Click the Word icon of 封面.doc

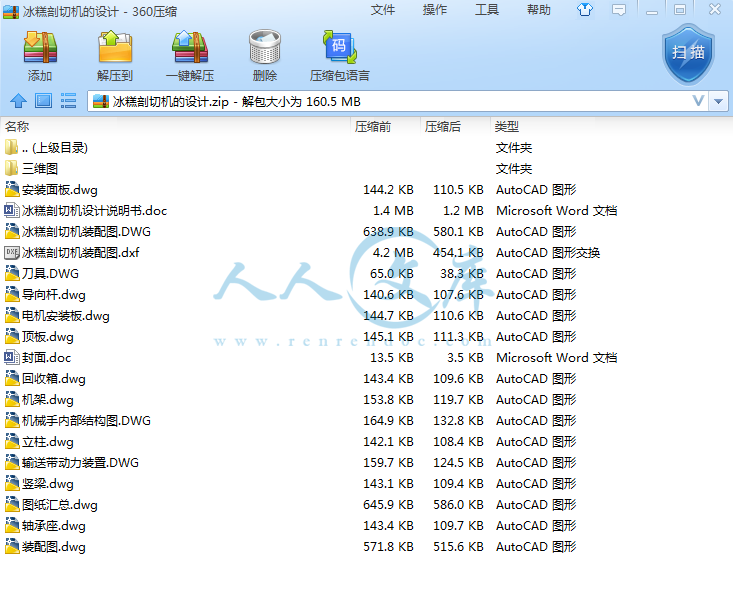tap(11, 358)
